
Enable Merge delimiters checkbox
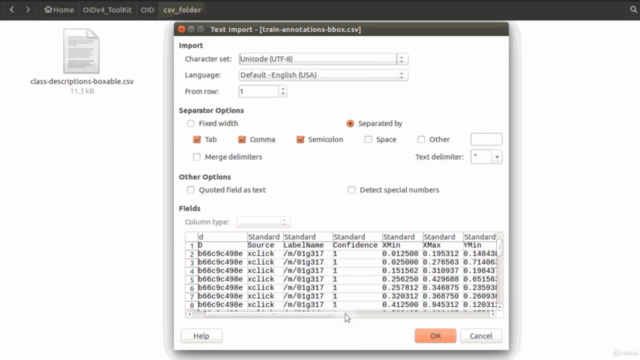197,157
